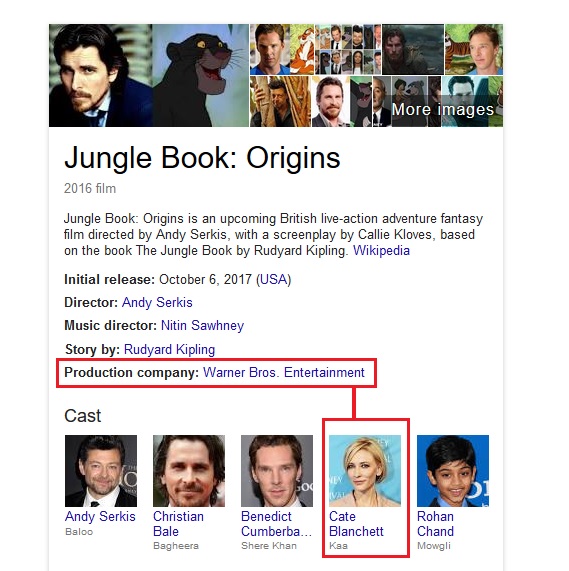Screen dimensions: 569x571
Task: Open the large bearded man header image
Action: point(100,75)
